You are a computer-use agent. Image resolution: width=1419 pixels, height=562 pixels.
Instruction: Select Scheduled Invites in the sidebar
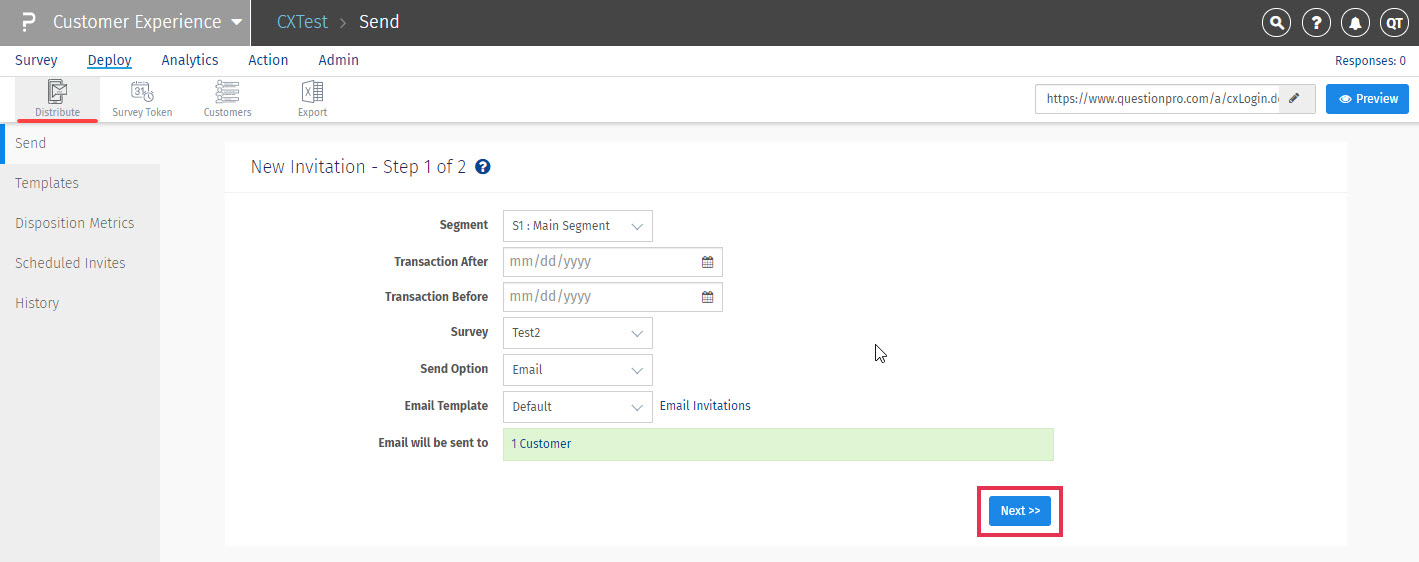(x=80, y=263)
